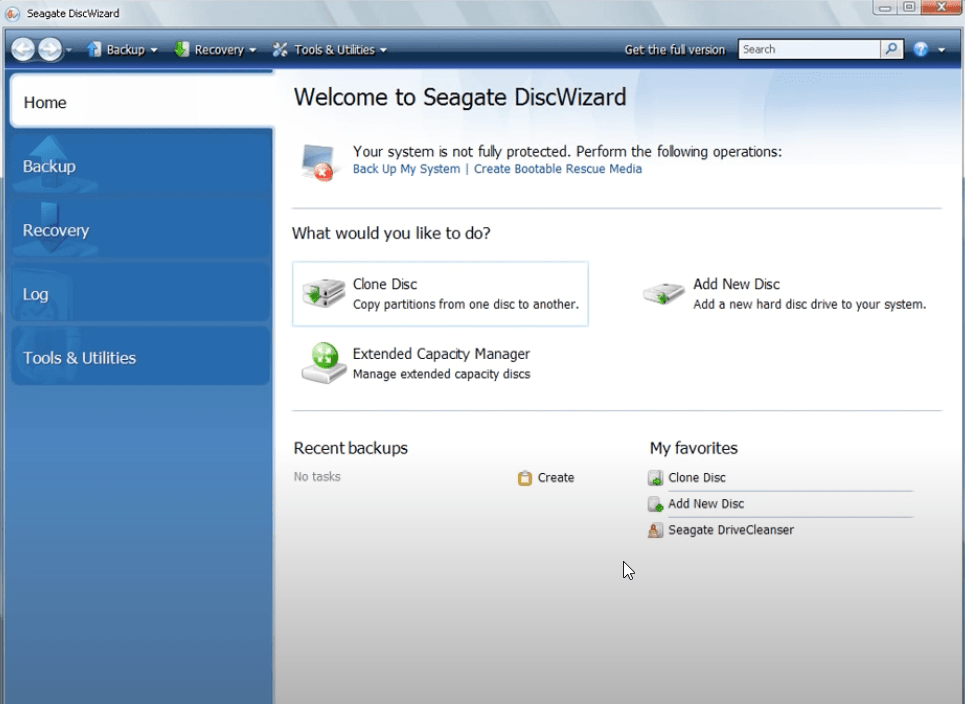Click the Clone Disc drive icon
Image resolution: width=965 pixels, height=704 pixels.
323,293
